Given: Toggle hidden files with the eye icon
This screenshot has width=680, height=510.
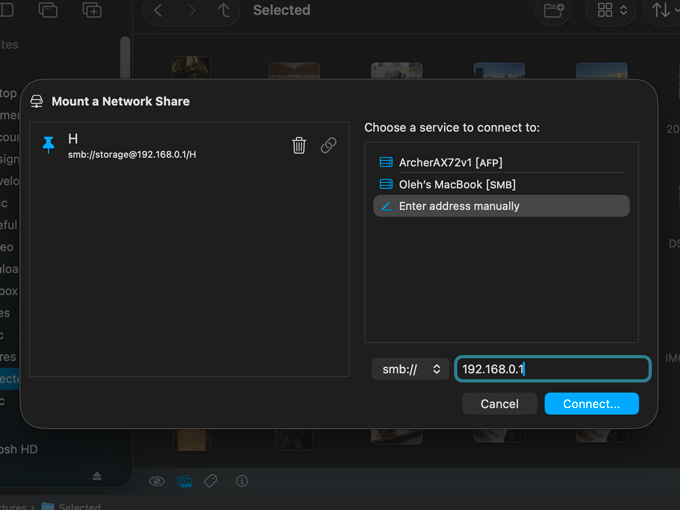Looking at the screenshot, I should click(x=157, y=481).
